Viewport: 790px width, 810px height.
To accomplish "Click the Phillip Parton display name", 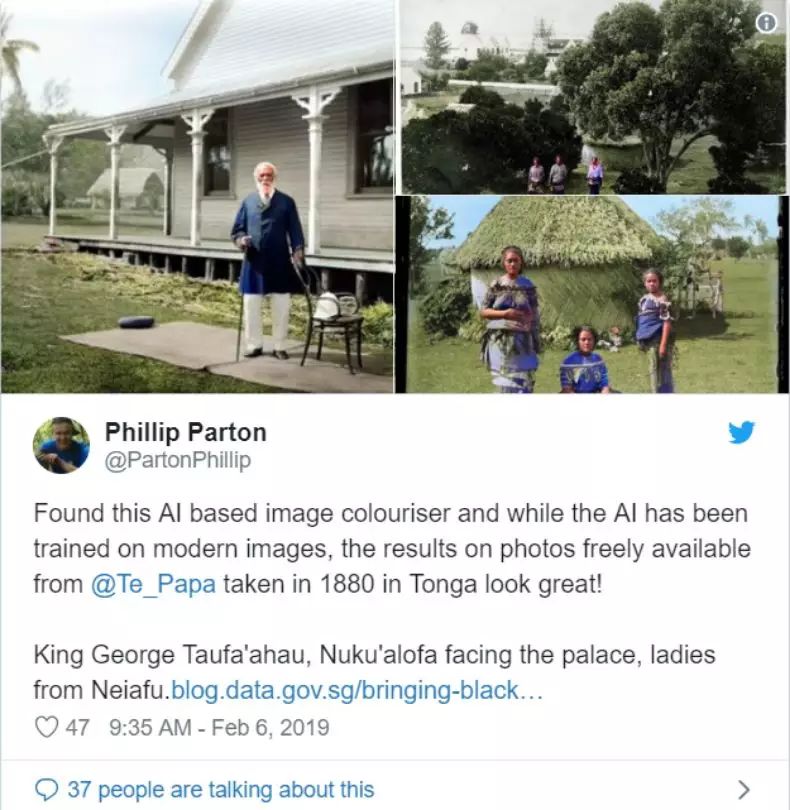I will click(185, 432).
